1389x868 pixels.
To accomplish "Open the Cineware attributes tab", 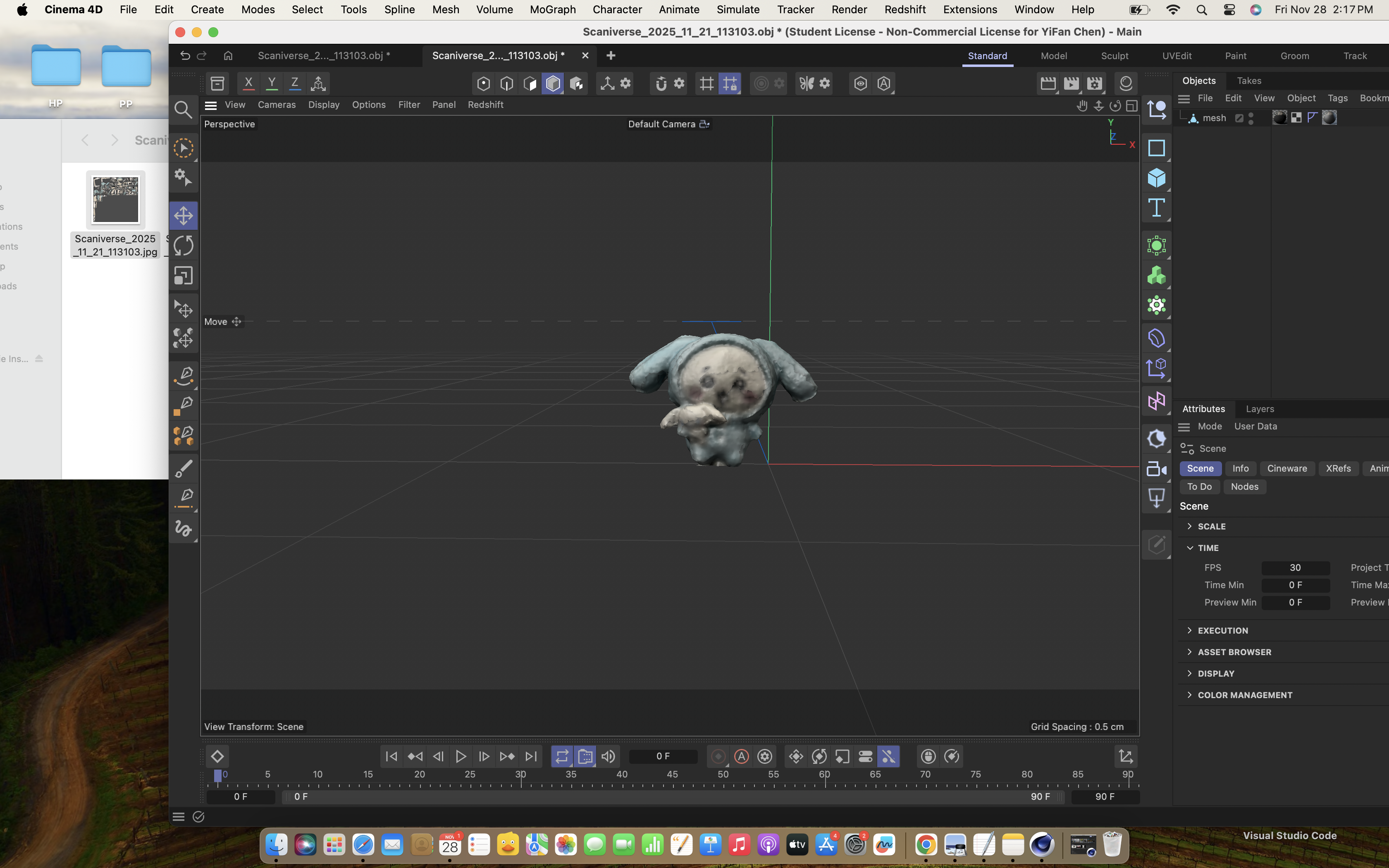I will (x=1286, y=468).
